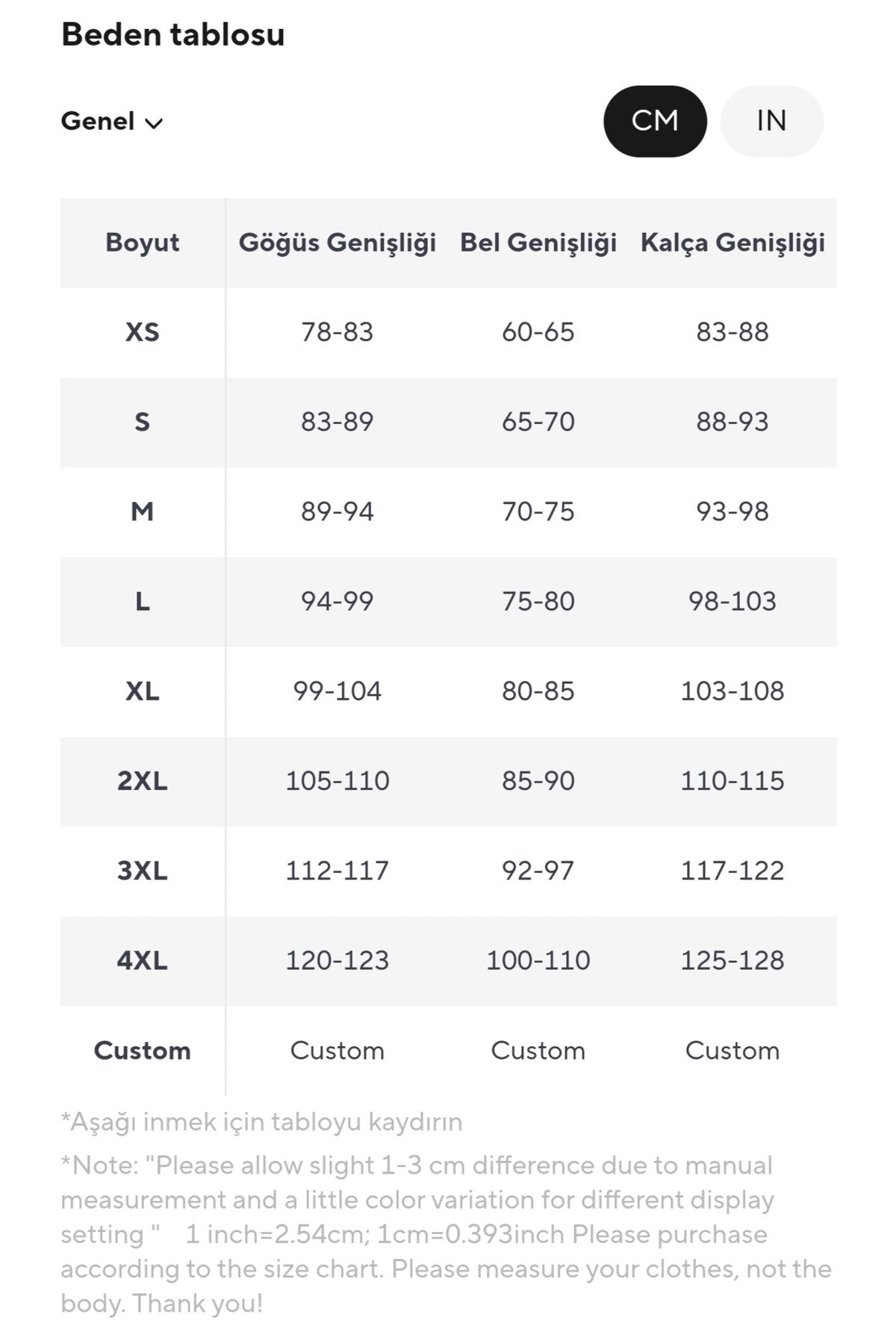
Task: Choose the 2XL size row label
Action: pyautogui.click(x=142, y=781)
